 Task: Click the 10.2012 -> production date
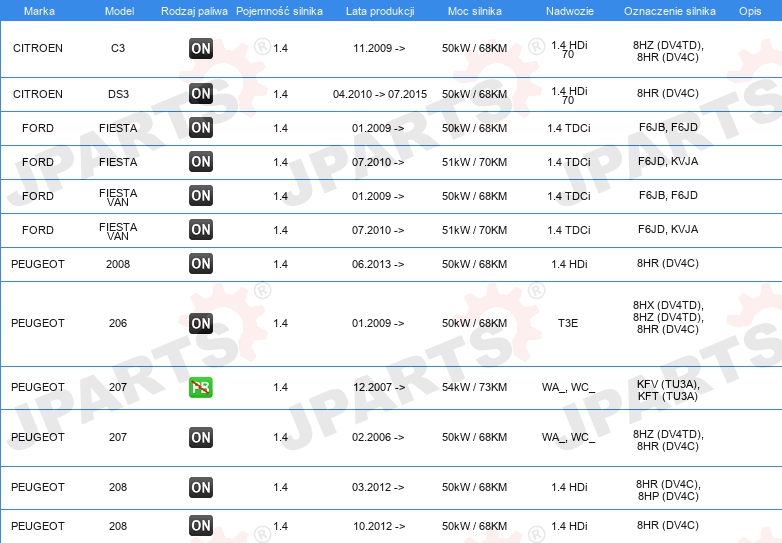tap(379, 526)
